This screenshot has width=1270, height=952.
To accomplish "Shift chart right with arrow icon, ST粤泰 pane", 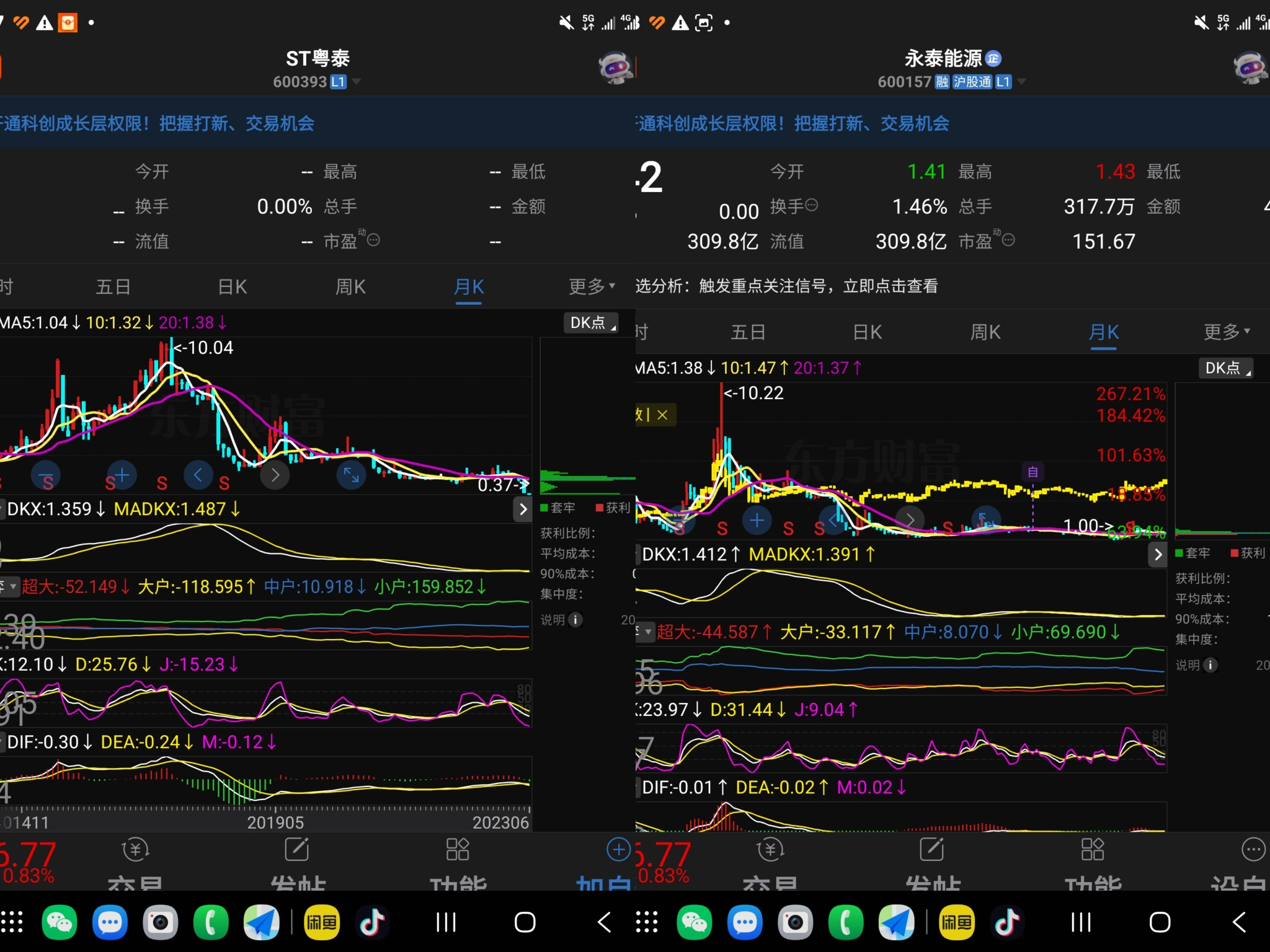I will click(275, 475).
